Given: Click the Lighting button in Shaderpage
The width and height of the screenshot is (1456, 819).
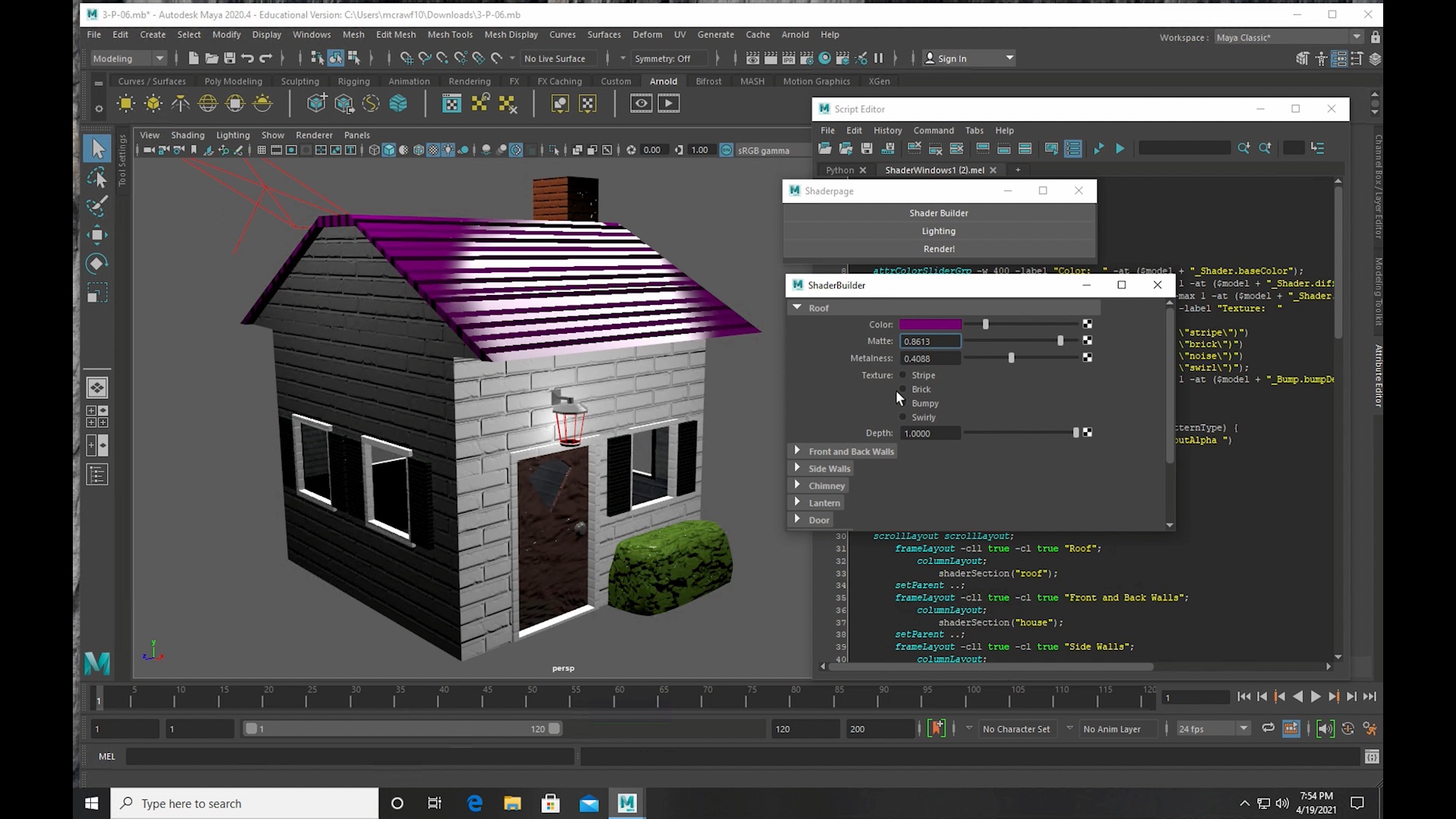Looking at the screenshot, I should (938, 231).
